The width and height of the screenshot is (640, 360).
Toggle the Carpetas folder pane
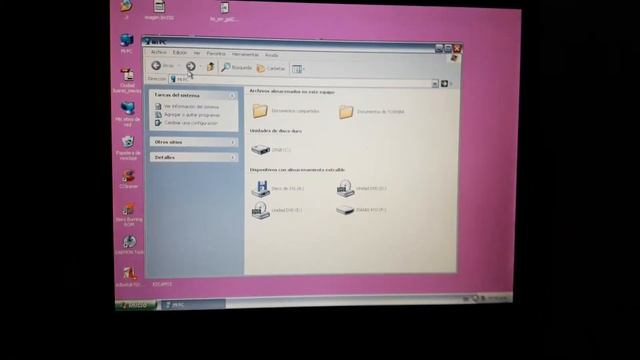pyautogui.click(x=271, y=69)
